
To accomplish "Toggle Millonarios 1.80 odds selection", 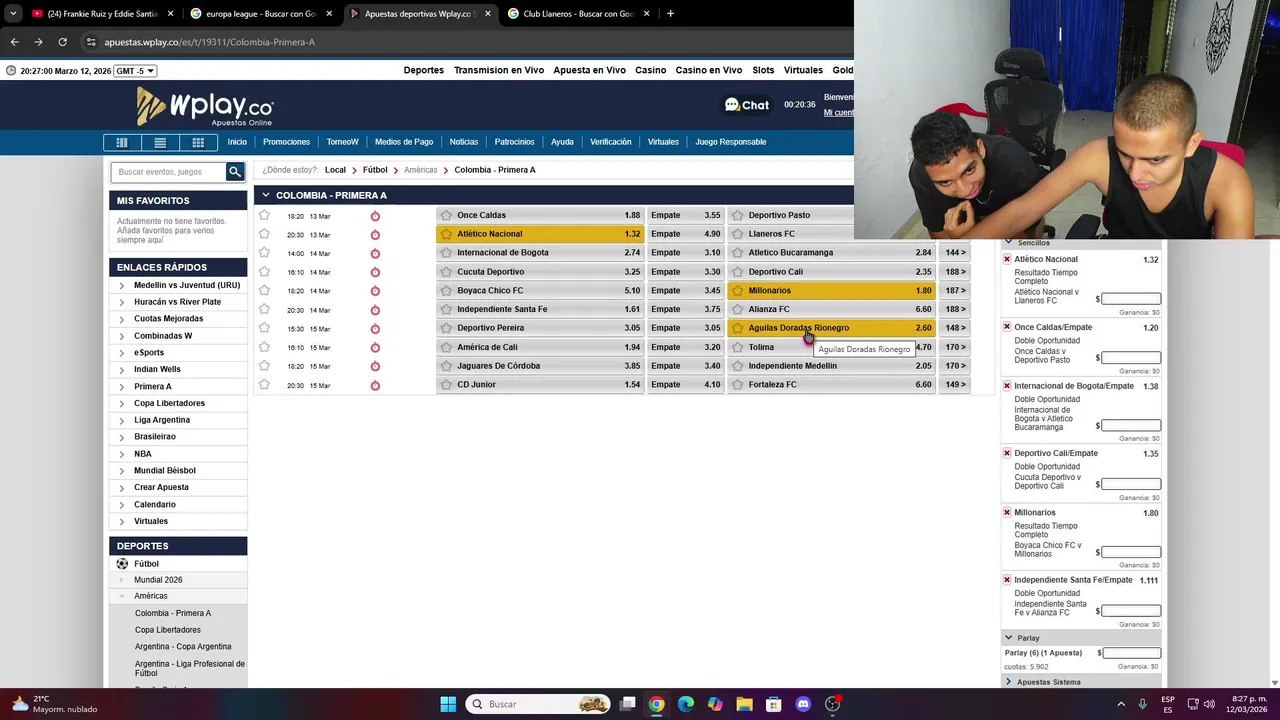I will (x=831, y=291).
